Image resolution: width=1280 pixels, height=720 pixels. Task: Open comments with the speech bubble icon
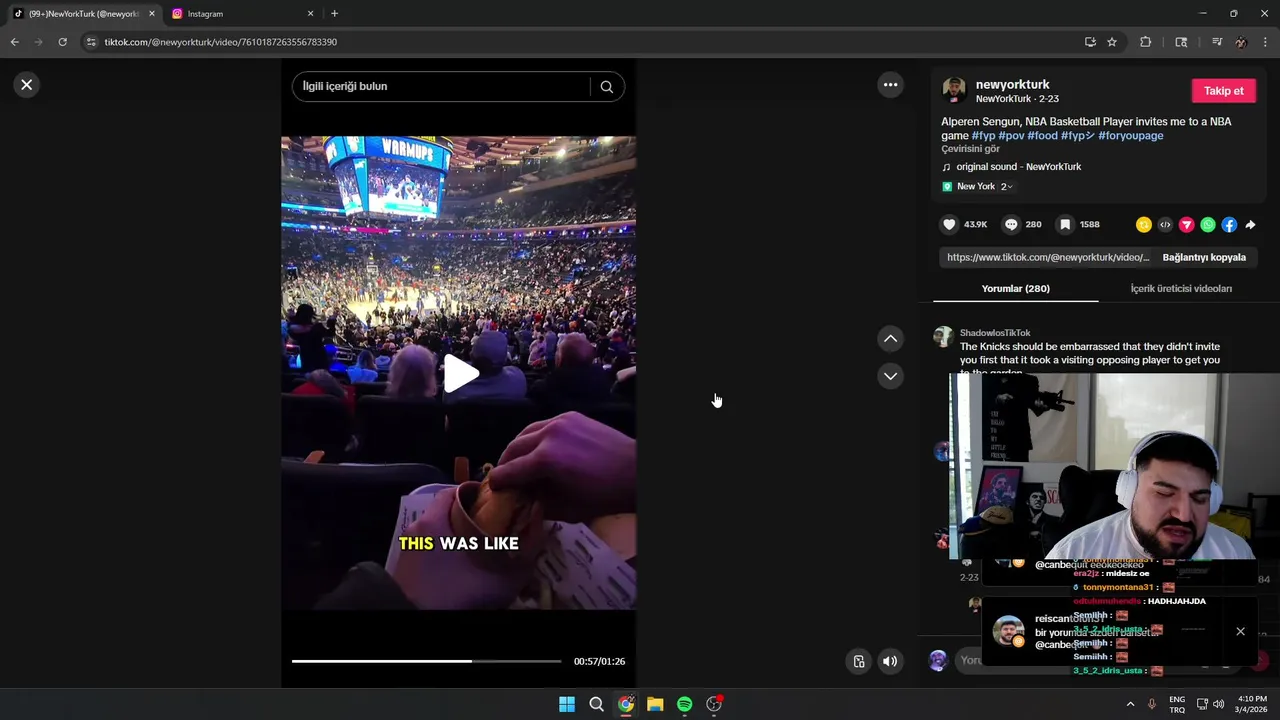1011,225
